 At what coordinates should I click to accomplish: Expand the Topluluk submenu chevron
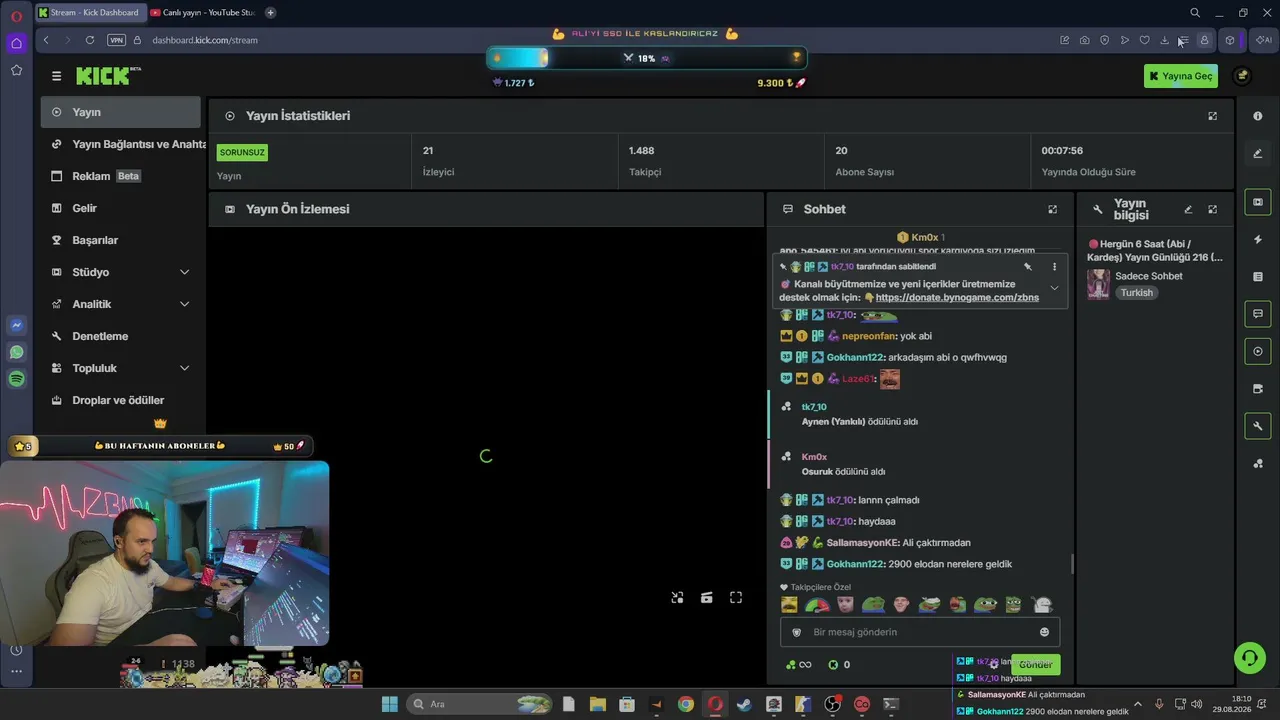[184, 368]
